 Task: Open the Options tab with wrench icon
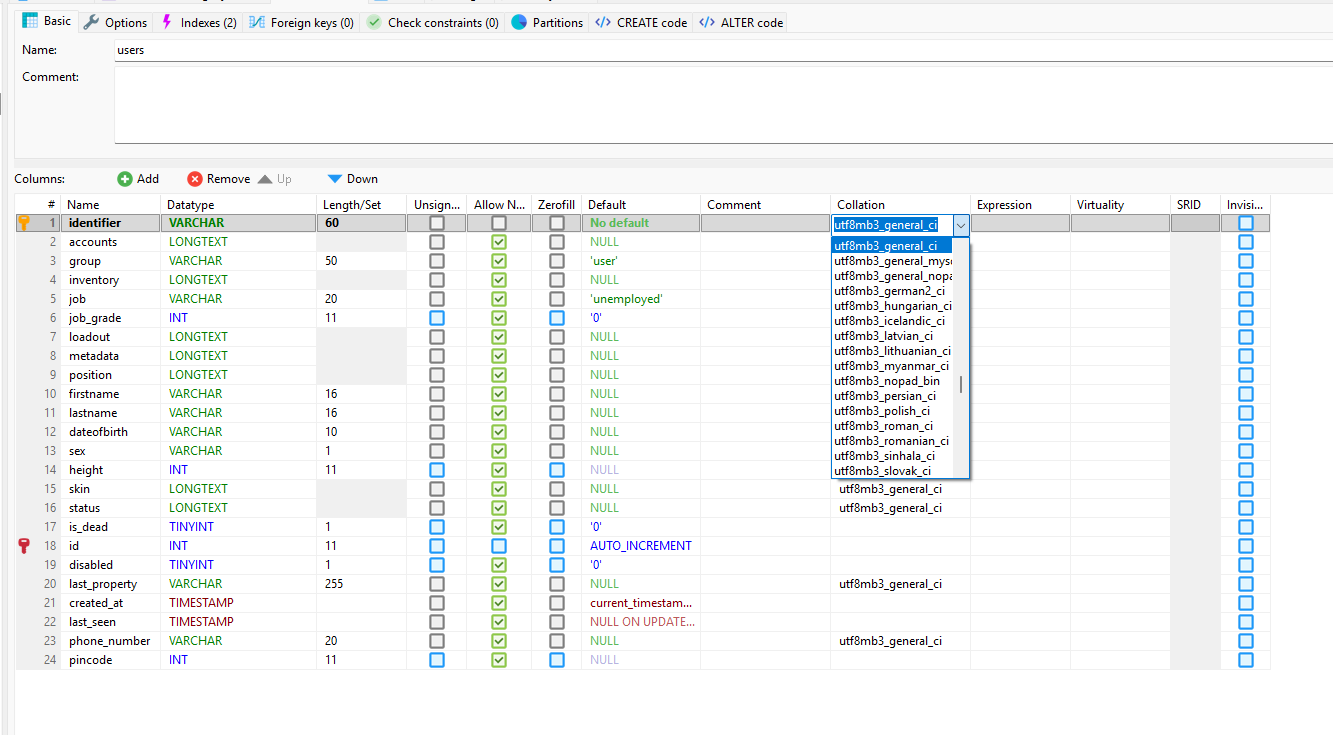(115, 22)
